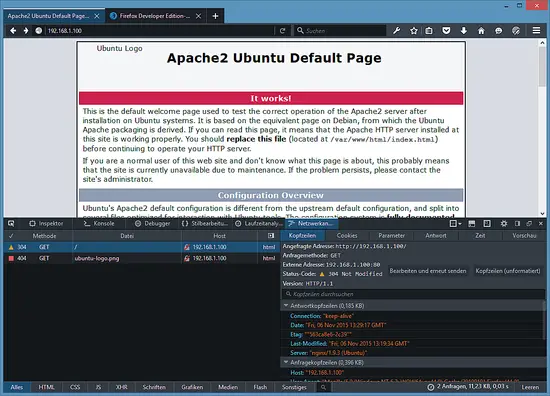Click the globe toolbar icon beside chat
The height and width of the screenshot is (396, 550).
tap(516, 31)
